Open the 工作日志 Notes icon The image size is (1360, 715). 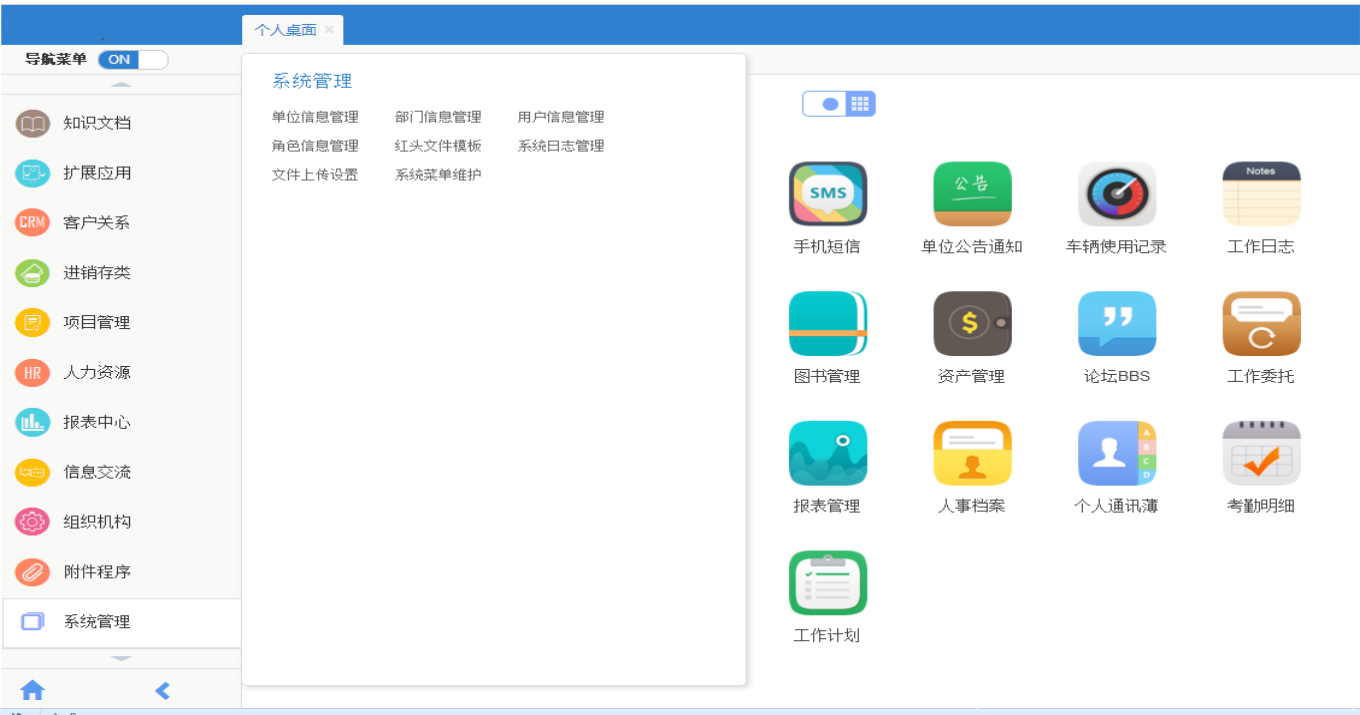1261,194
